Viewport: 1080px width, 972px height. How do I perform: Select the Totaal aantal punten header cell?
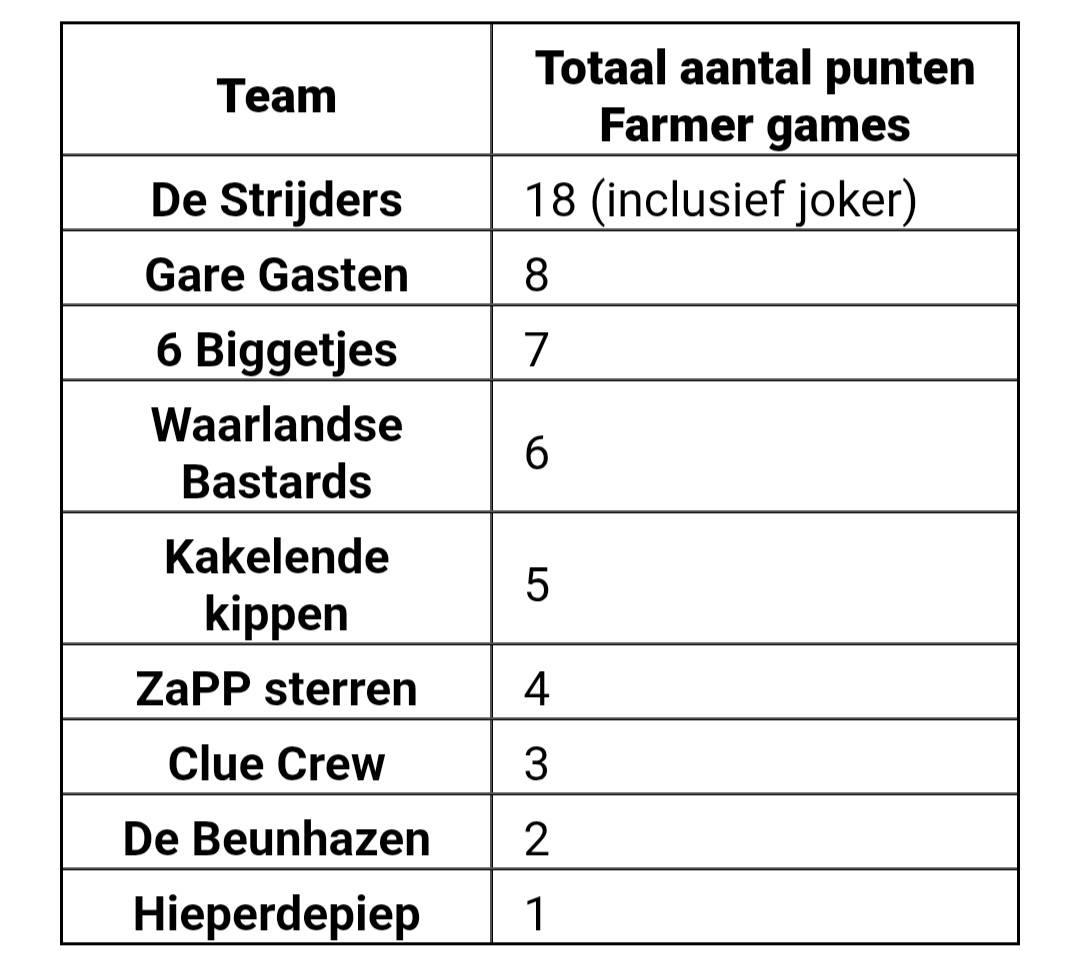click(755, 89)
